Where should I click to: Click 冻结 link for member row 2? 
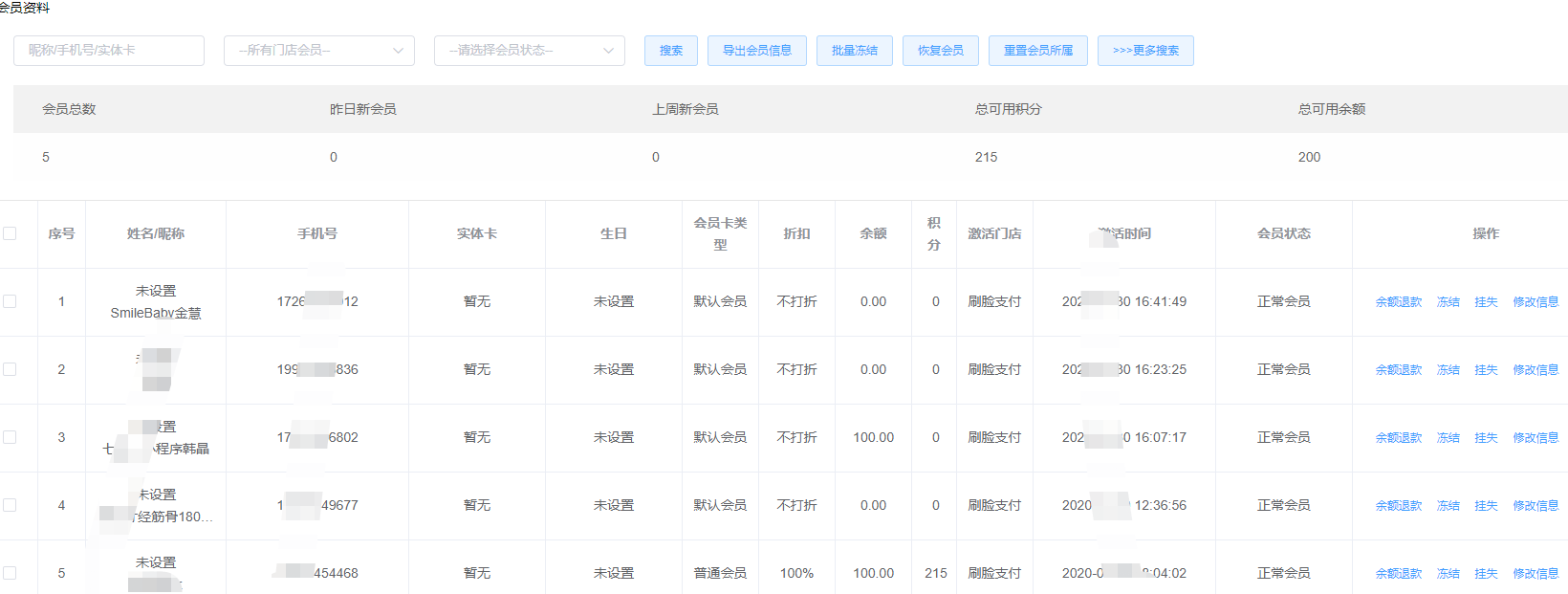[x=1448, y=370]
